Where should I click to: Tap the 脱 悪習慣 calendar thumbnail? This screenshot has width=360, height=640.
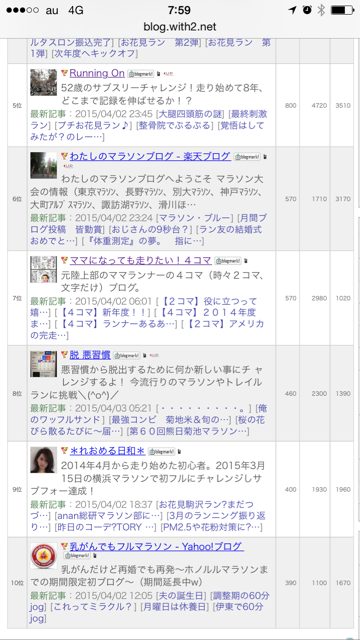tap(44, 364)
